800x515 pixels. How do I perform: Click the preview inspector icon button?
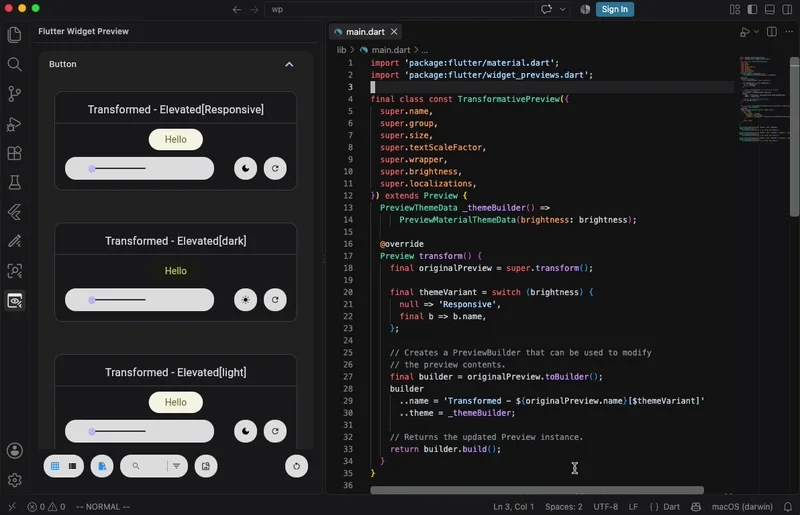206,466
